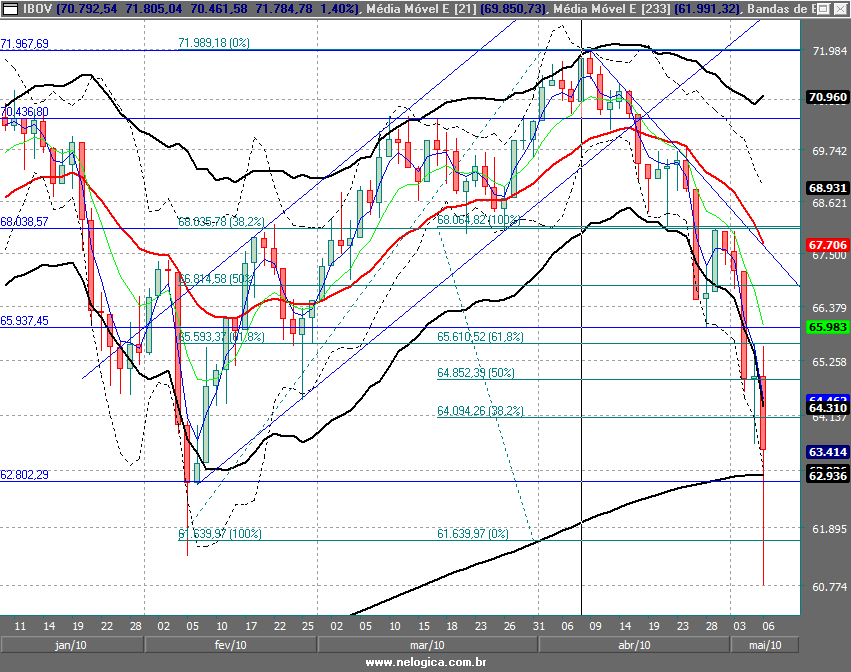Screen dimensions: 851x672
Task: Click the 60.774 price axis value
Action: tap(829, 587)
